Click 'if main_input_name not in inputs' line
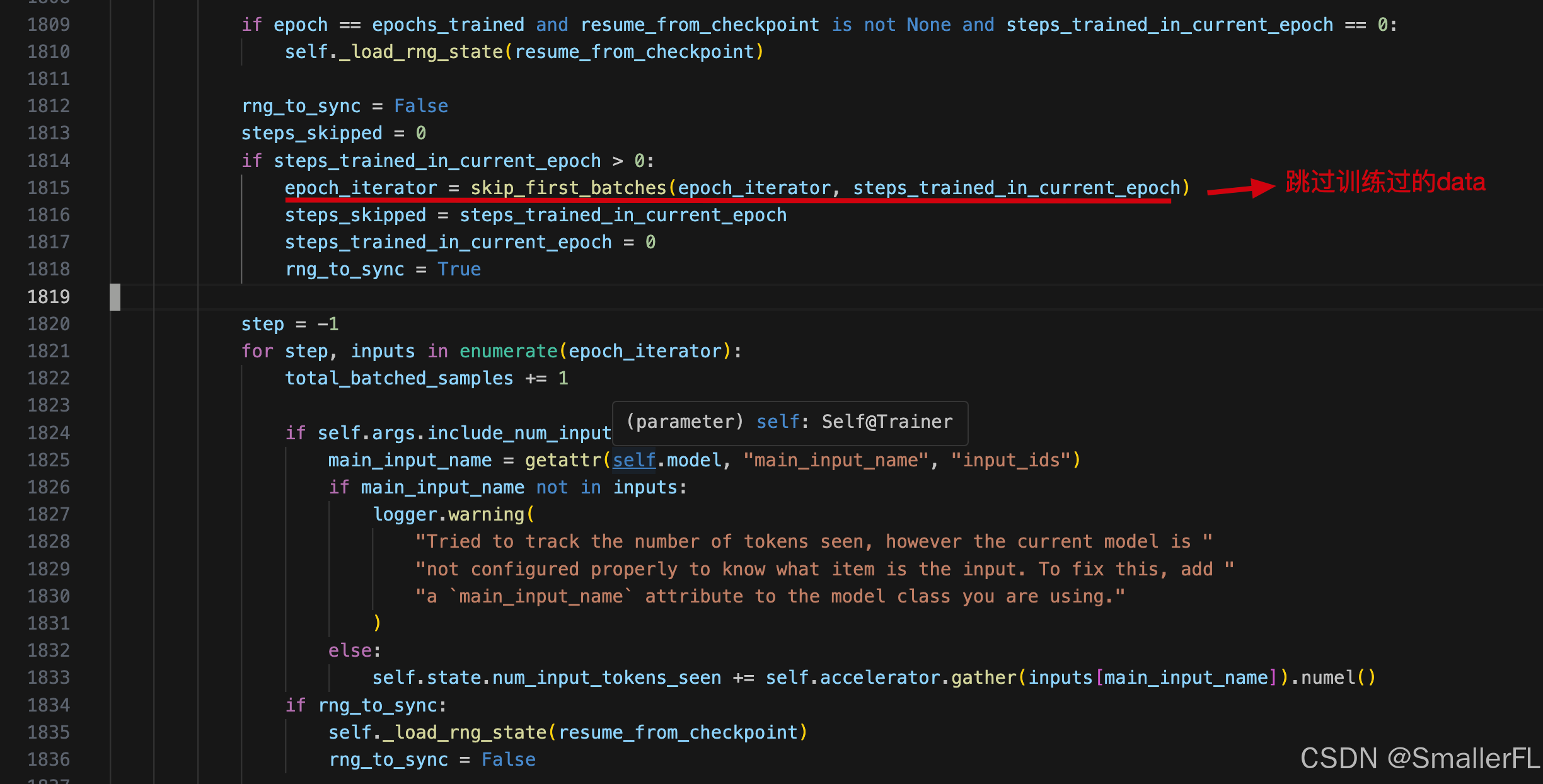 pyautogui.click(x=507, y=487)
